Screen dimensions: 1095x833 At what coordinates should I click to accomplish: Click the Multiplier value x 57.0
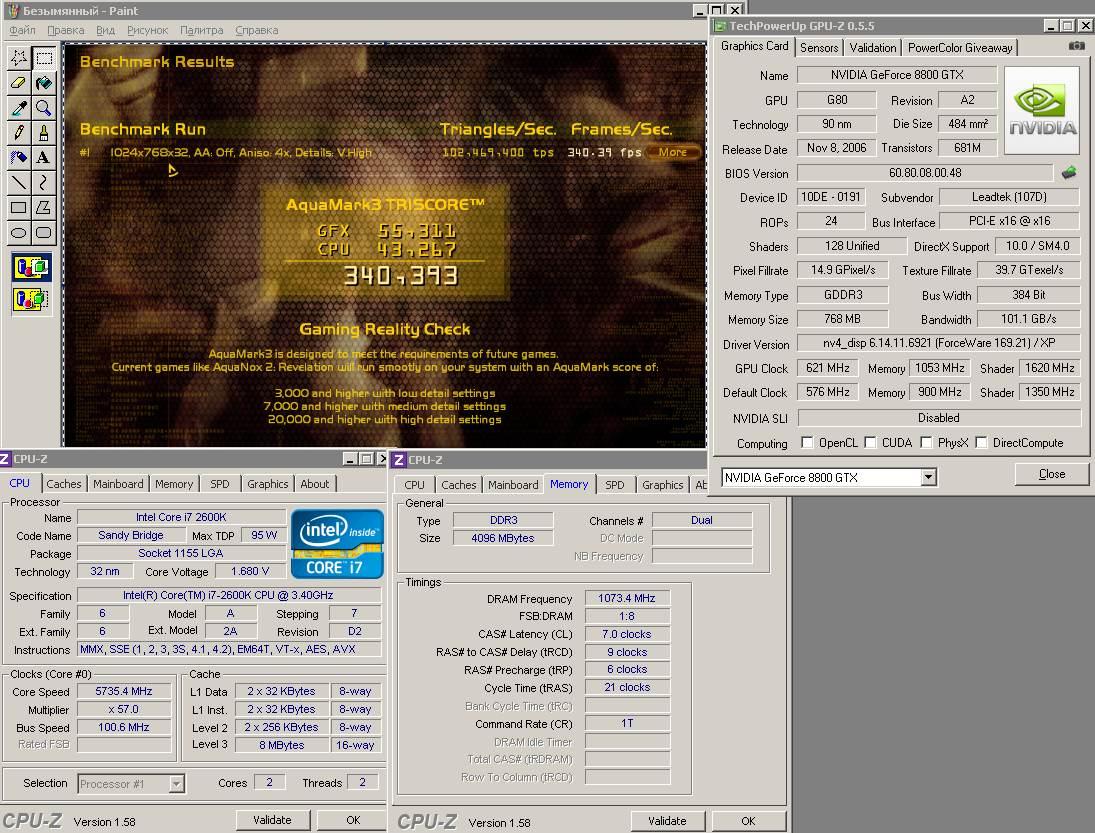click(x=124, y=709)
